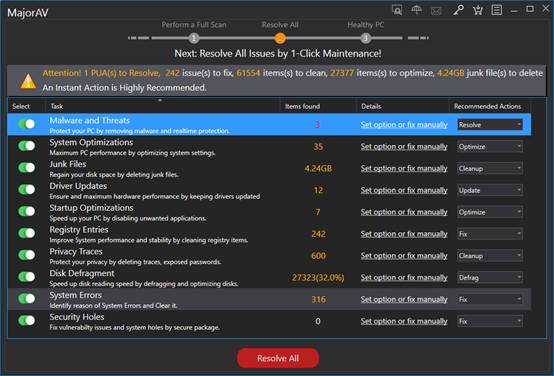
Task: Open Set option link for Privacy Traces
Action: [x=404, y=255]
